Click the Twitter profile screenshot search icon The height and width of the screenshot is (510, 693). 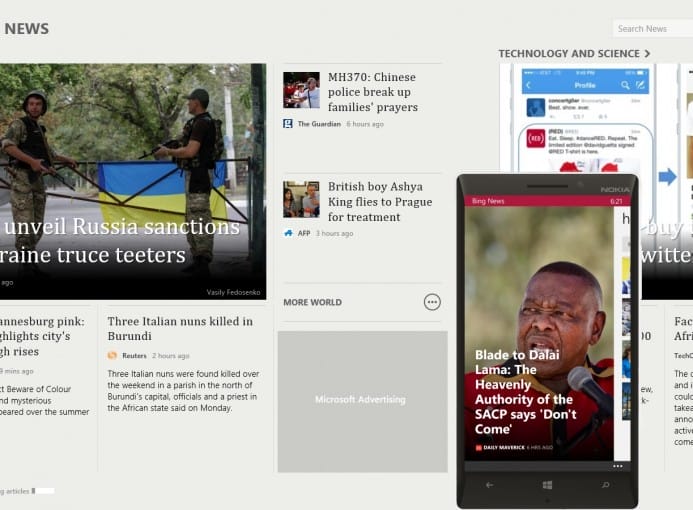click(x=624, y=85)
